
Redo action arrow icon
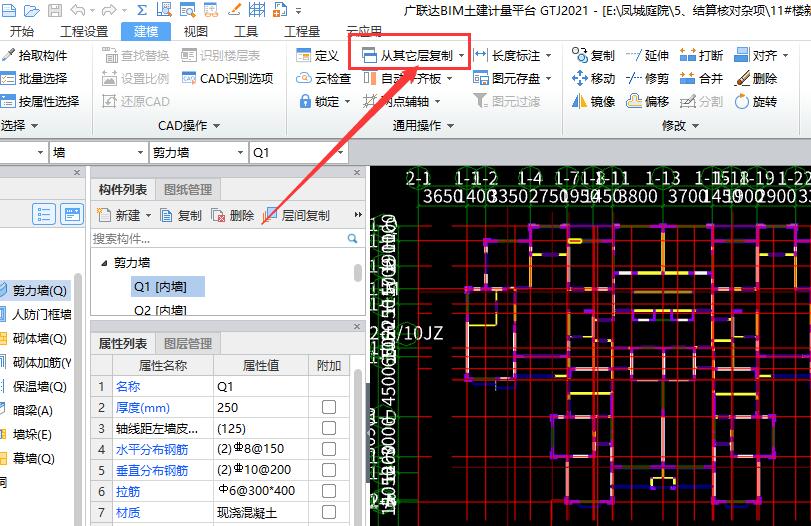click(x=109, y=10)
